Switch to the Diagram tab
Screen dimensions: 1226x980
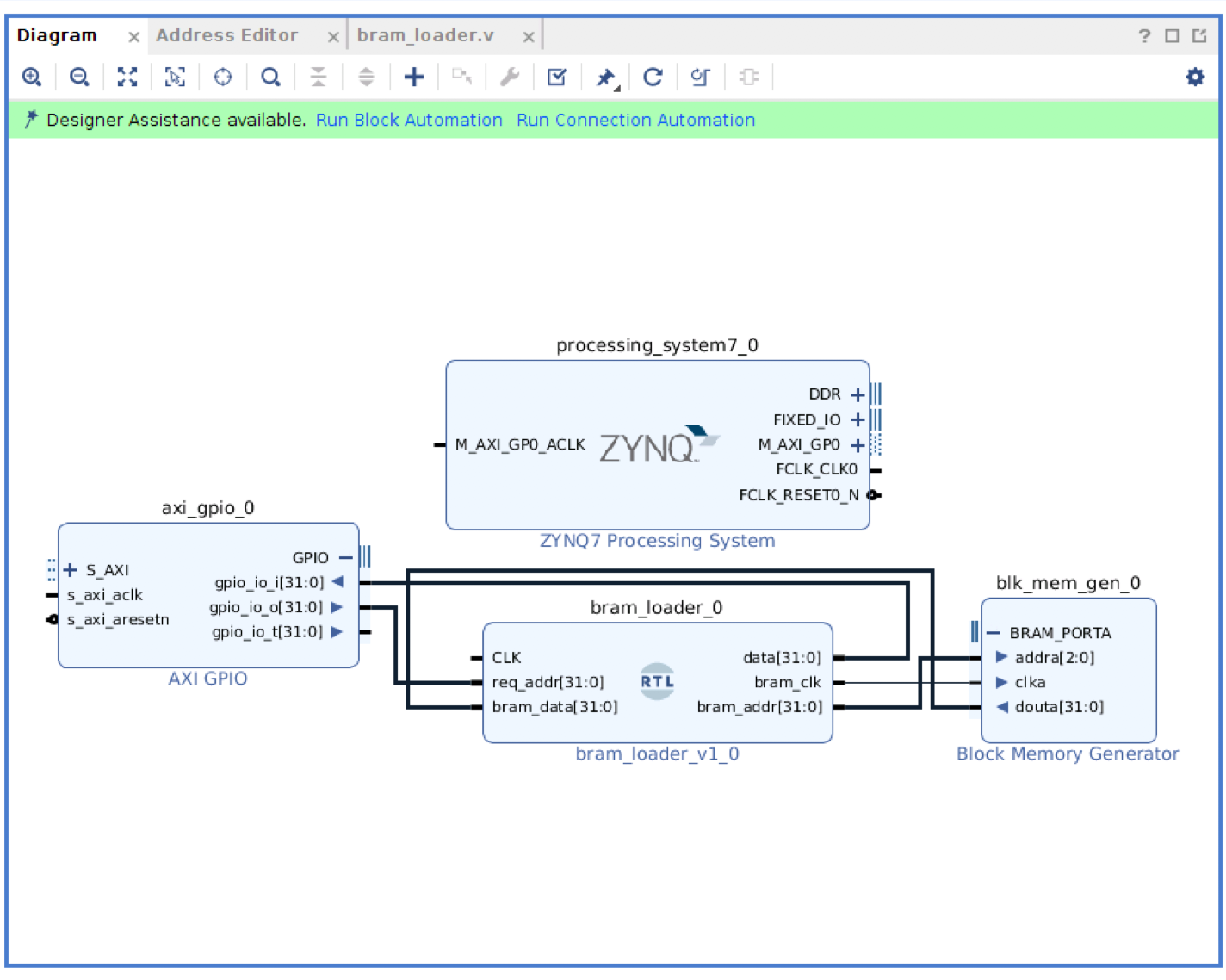click(57, 36)
